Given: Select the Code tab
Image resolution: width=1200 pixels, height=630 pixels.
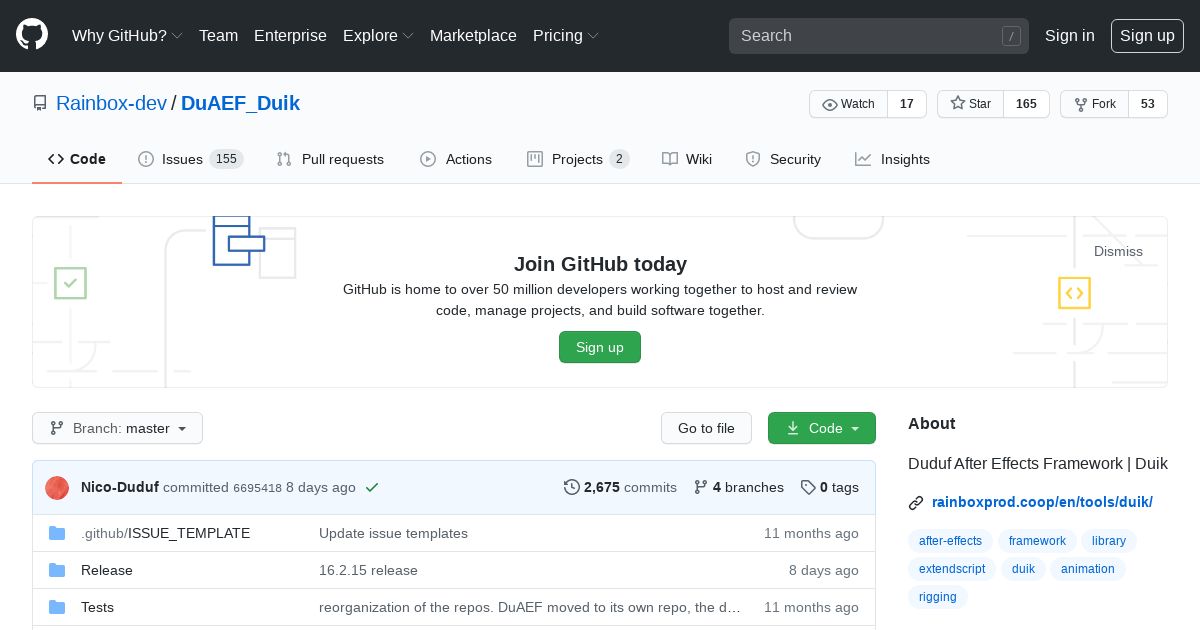Looking at the screenshot, I should pyautogui.click(x=77, y=159).
